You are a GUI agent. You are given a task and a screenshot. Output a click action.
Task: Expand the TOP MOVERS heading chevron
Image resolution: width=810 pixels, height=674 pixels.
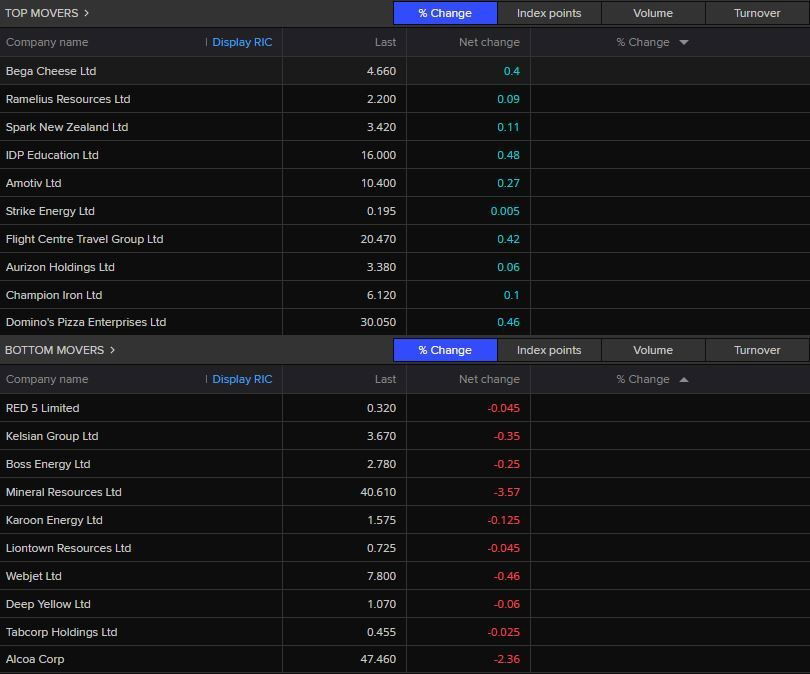pyautogui.click(x=87, y=13)
